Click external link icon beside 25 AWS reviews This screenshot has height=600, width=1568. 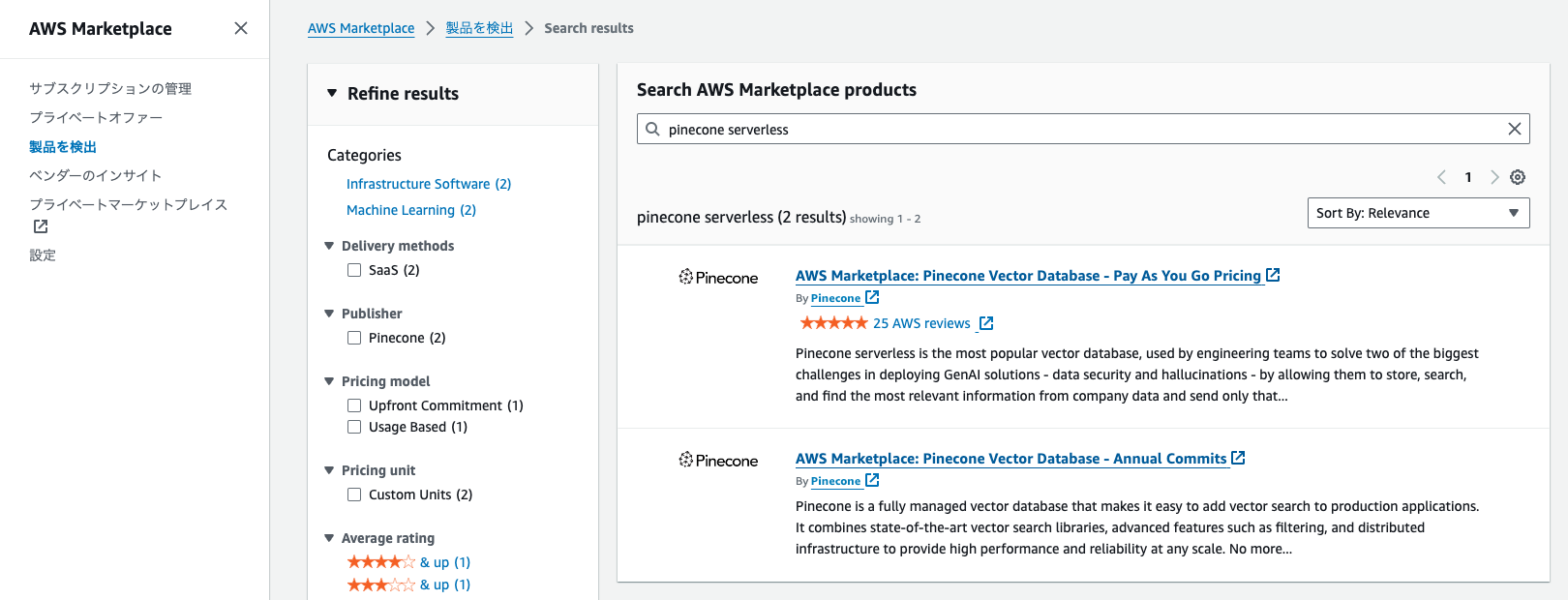click(x=986, y=323)
